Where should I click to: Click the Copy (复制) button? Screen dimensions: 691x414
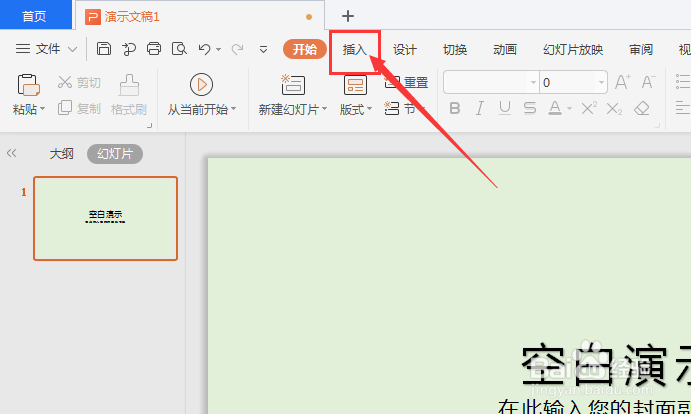[80, 108]
